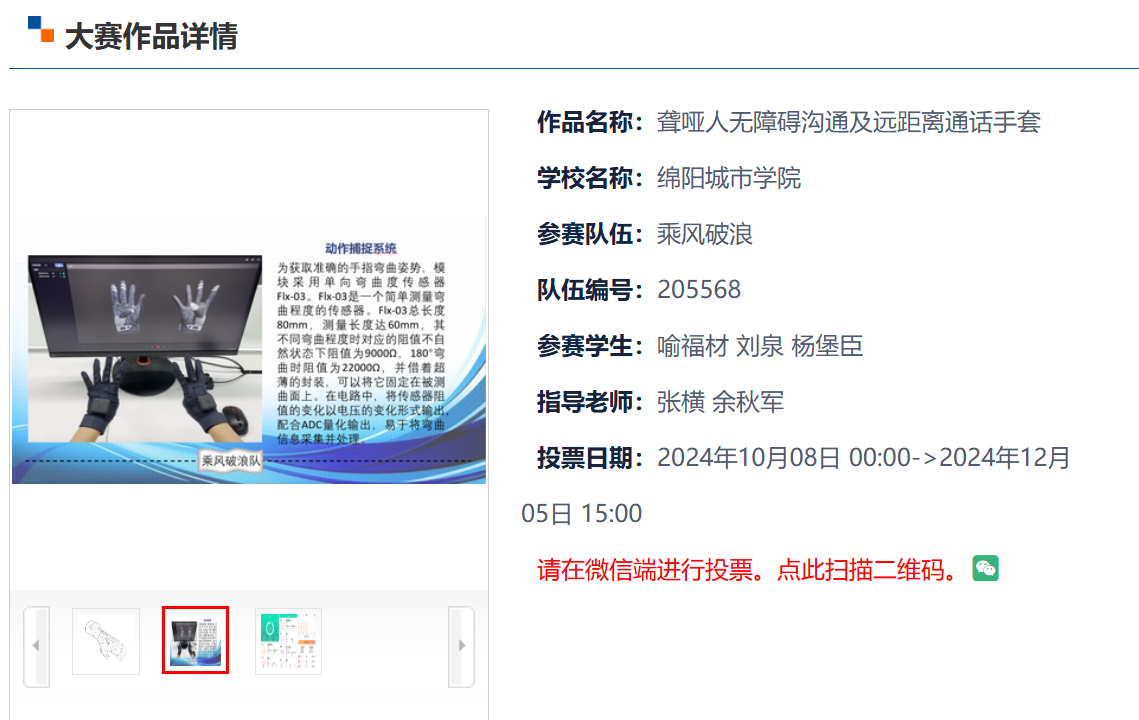The height and width of the screenshot is (720, 1139).
Task: Click instructor name 张横
Action: click(x=680, y=402)
